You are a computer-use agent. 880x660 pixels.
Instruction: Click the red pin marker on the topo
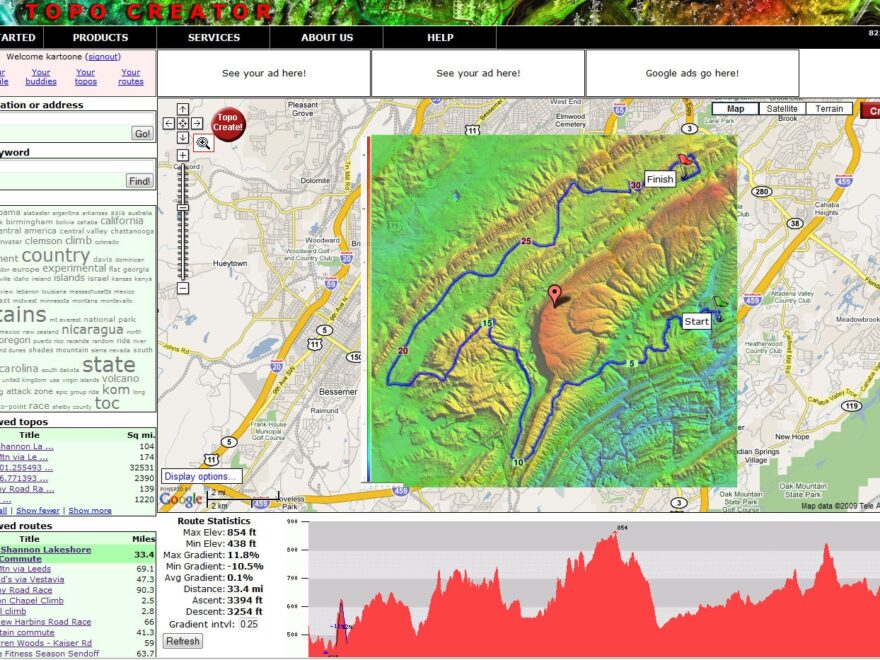[x=555, y=295]
